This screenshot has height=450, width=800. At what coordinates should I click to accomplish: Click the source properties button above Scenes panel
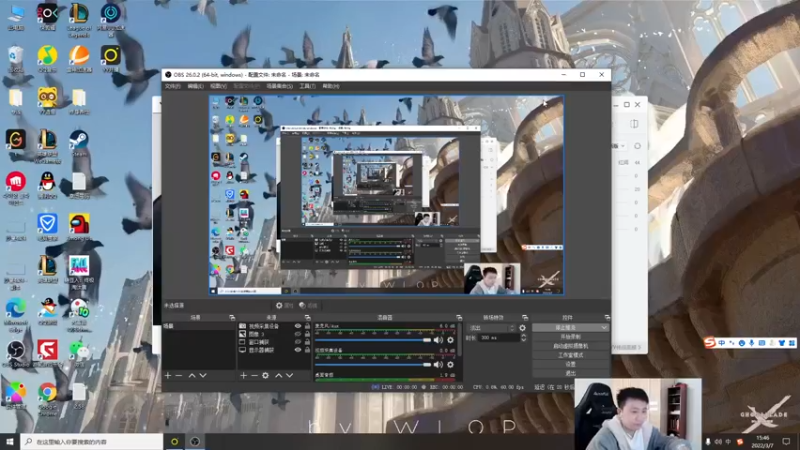pos(285,306)
